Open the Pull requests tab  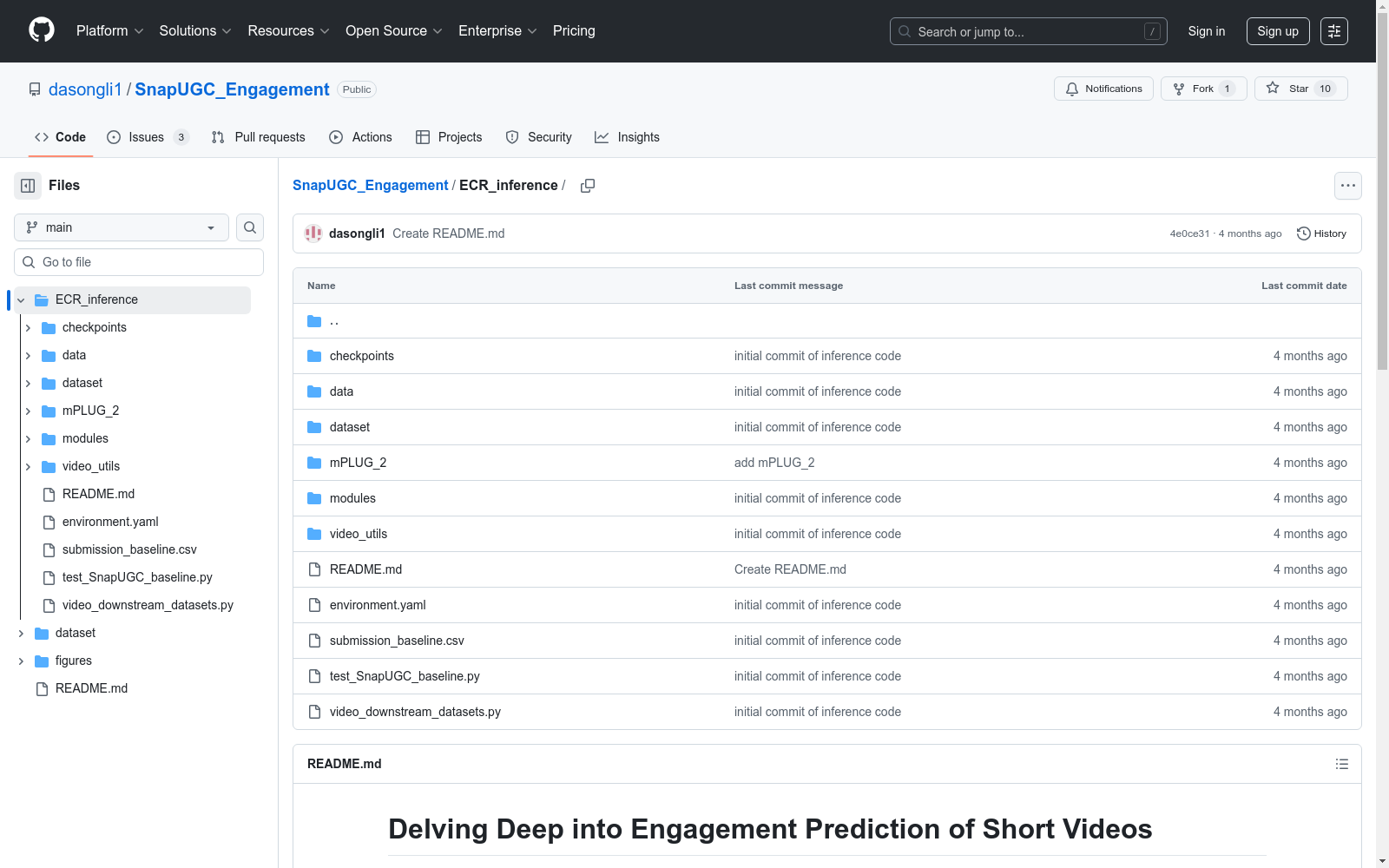[259, 137]
